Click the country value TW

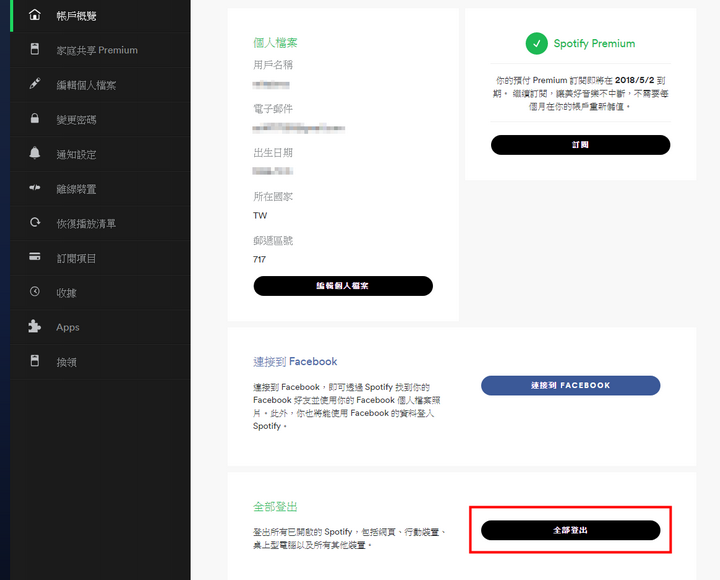click(x=260, y=215)
